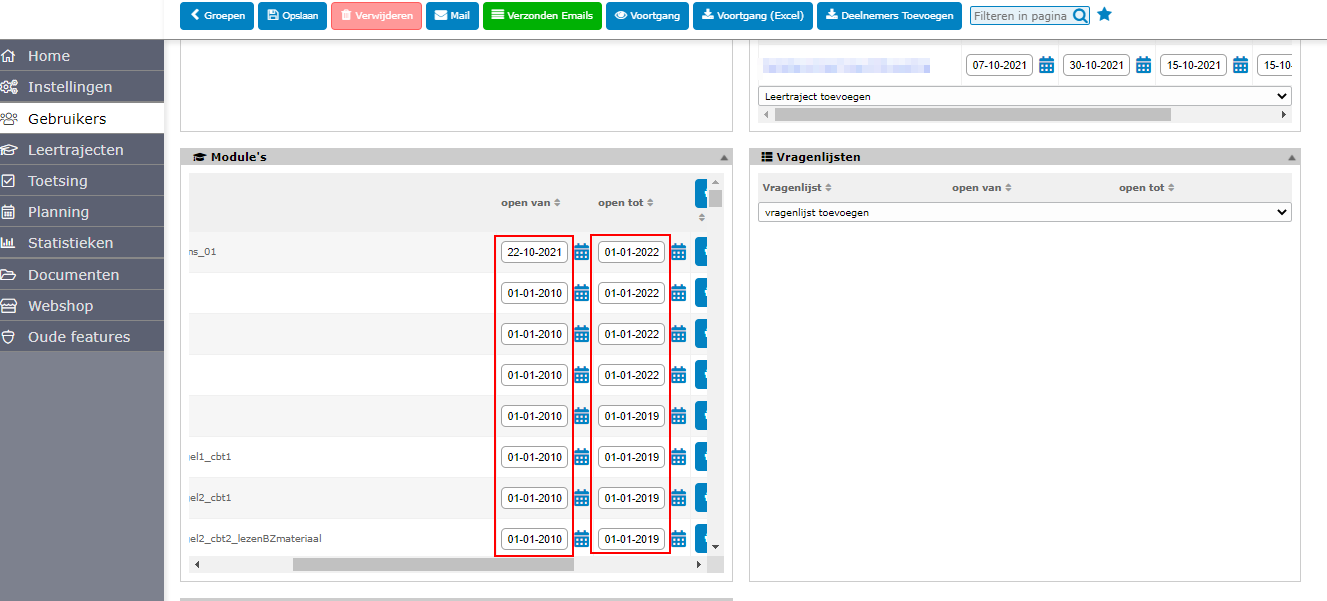
Task: Go to Leertrajecten sidebar item
Action: 75,150
